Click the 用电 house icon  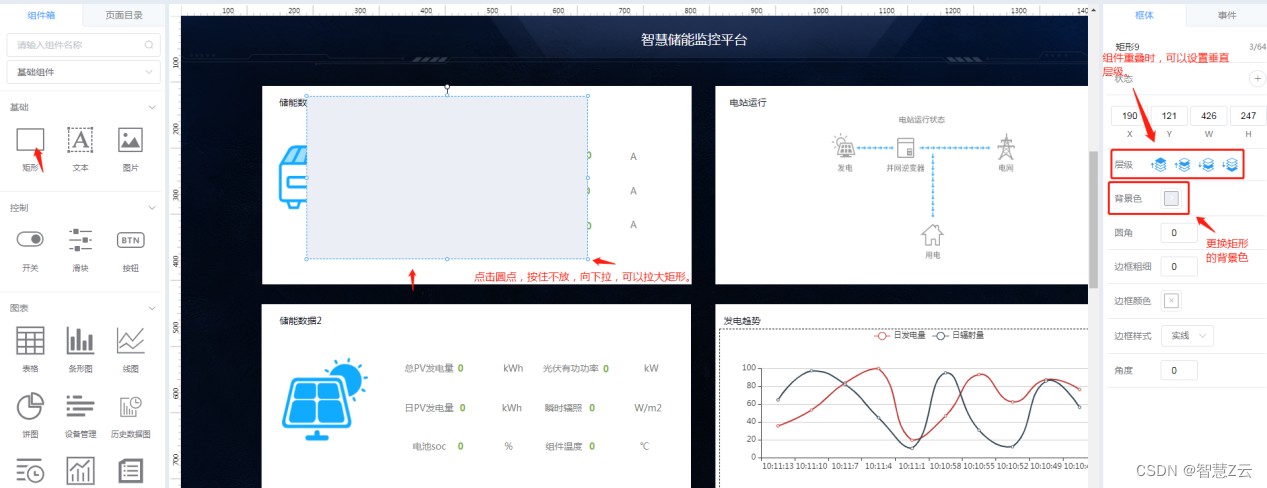click(x=932, y=234)
